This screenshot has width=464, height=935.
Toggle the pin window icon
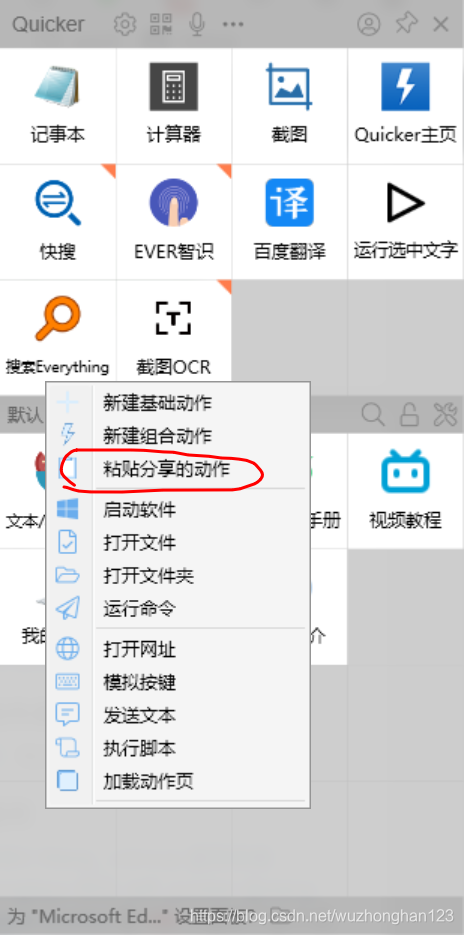click(407, 24)
